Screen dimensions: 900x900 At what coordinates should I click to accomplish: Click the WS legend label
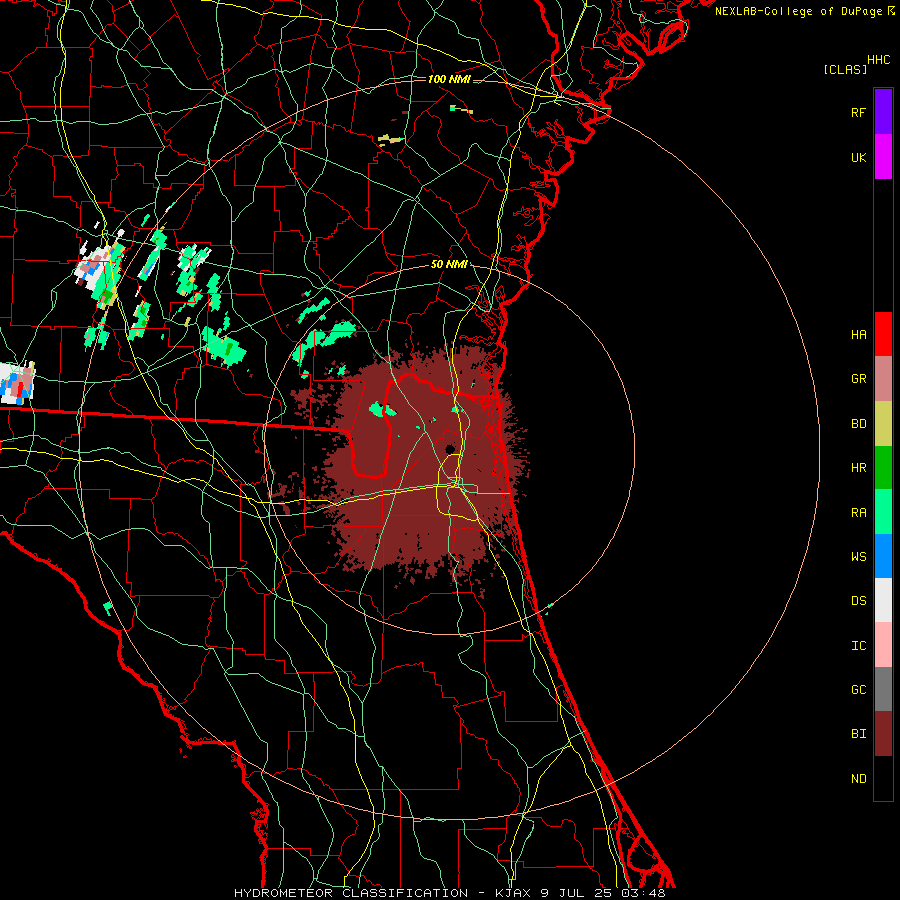pyautogui.click(x=858, y=556)
